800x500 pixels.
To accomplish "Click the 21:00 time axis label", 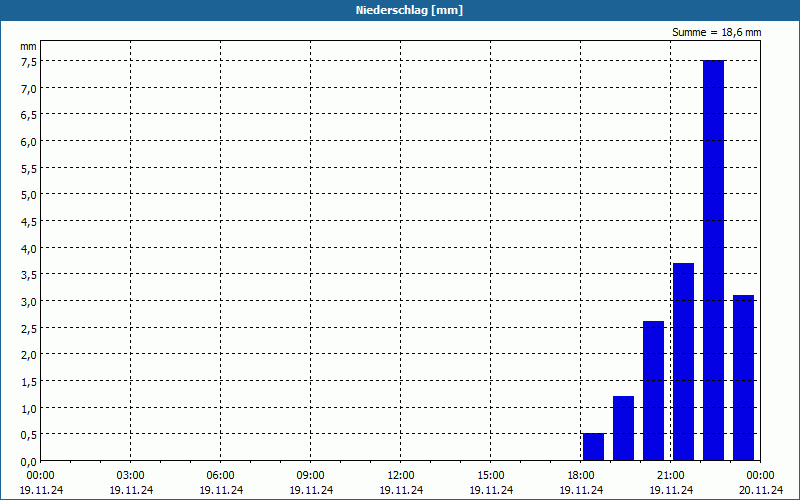I will [670, 476].
